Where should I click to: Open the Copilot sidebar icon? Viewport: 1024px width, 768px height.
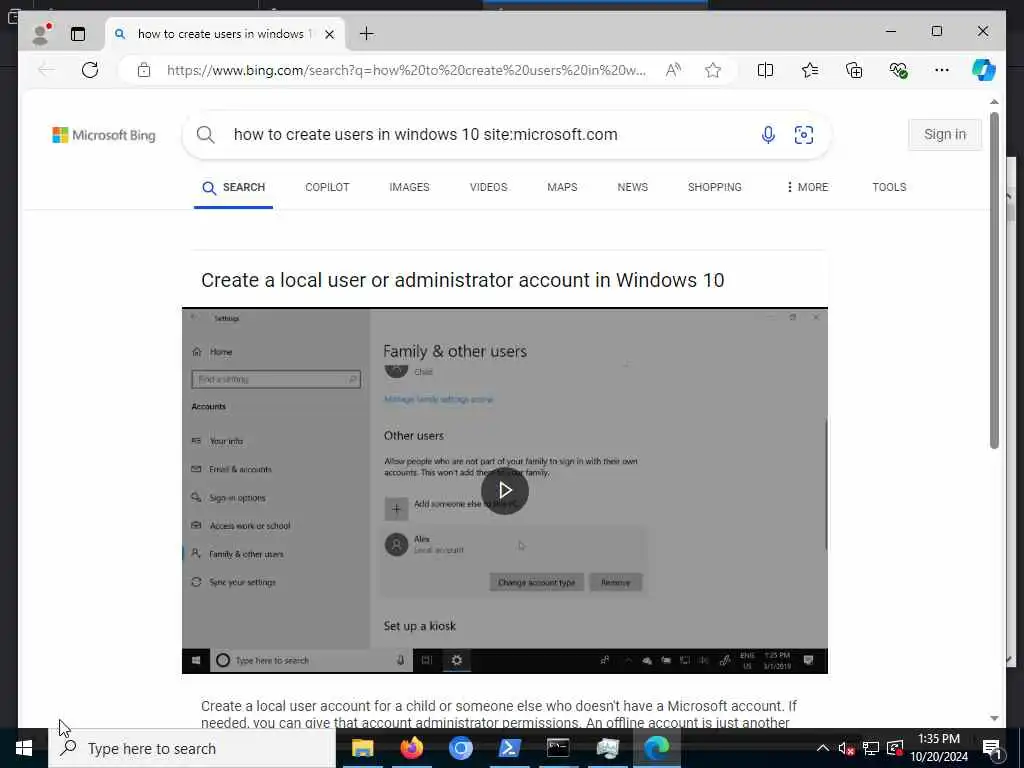point(984,70)
